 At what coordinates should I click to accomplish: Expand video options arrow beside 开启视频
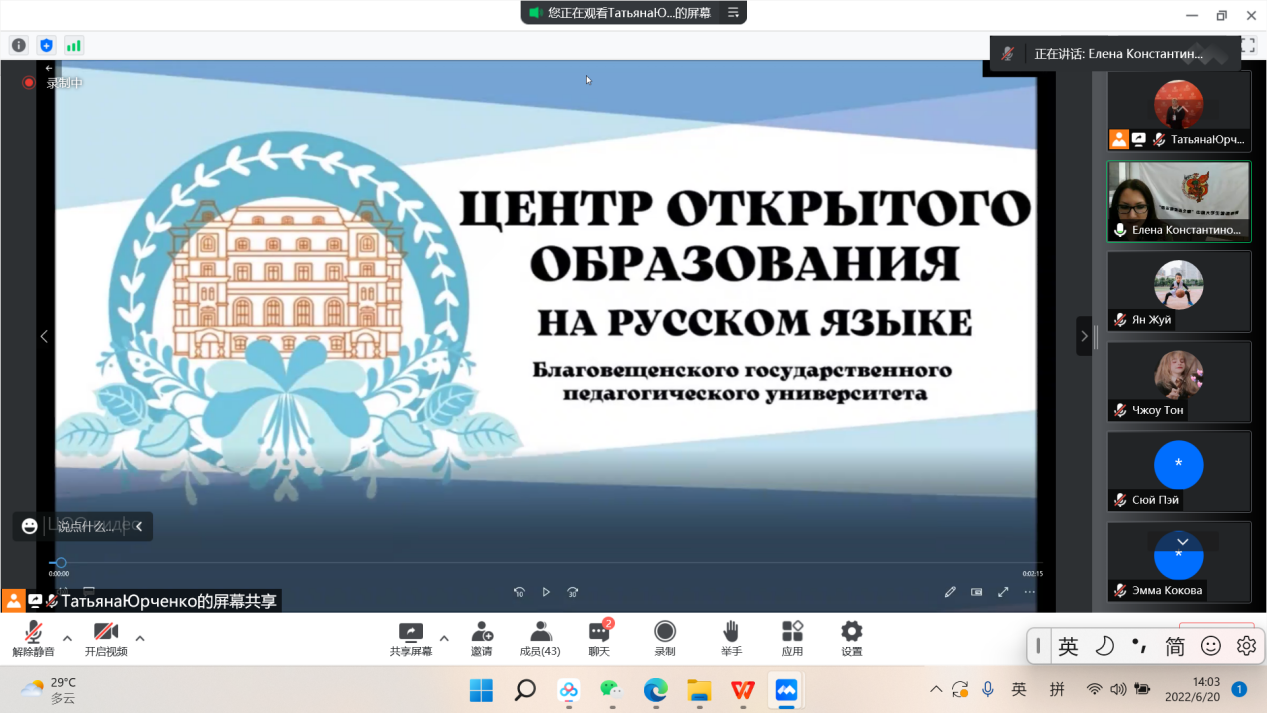(x=140, y=638)
